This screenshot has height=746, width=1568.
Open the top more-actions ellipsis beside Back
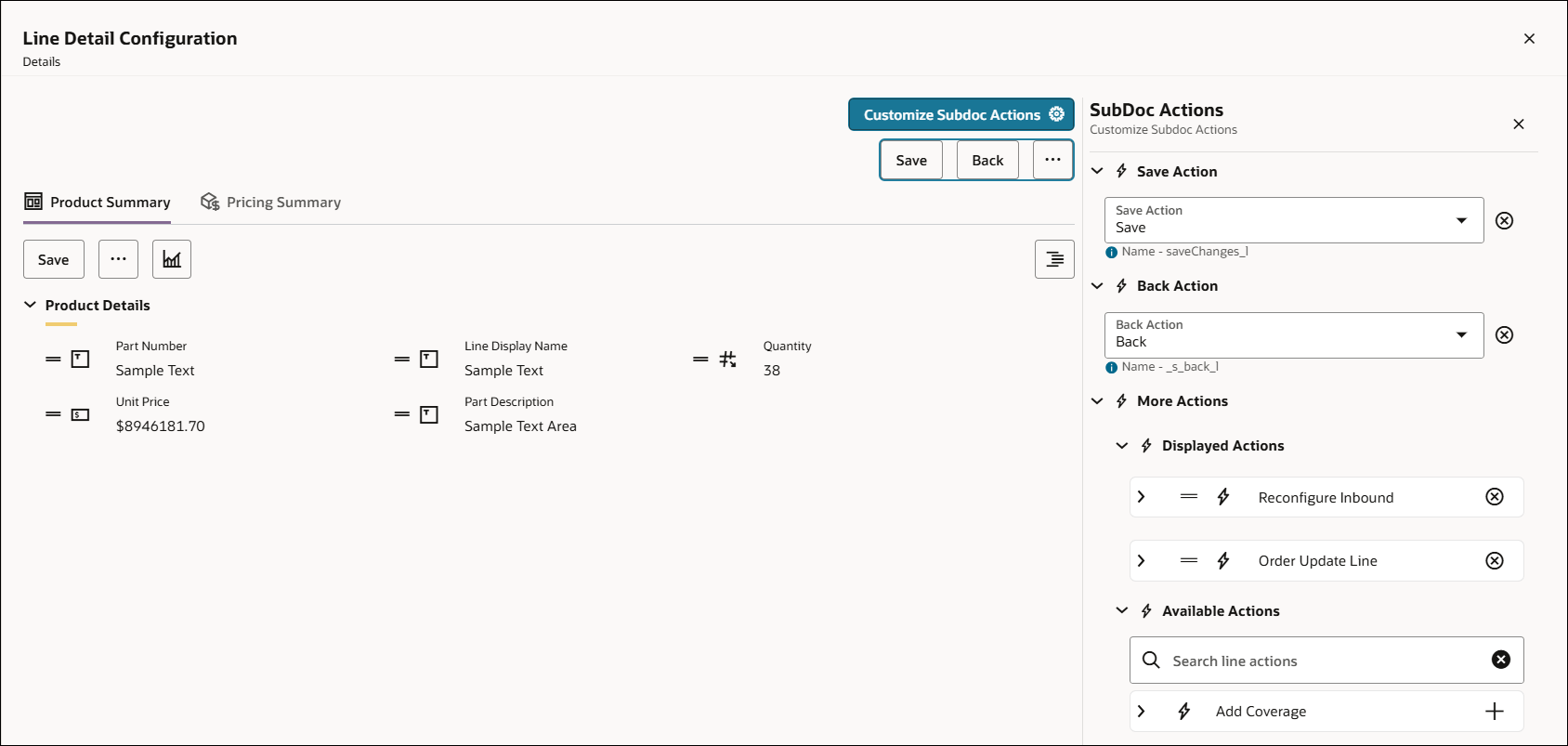click(1052, 160)
